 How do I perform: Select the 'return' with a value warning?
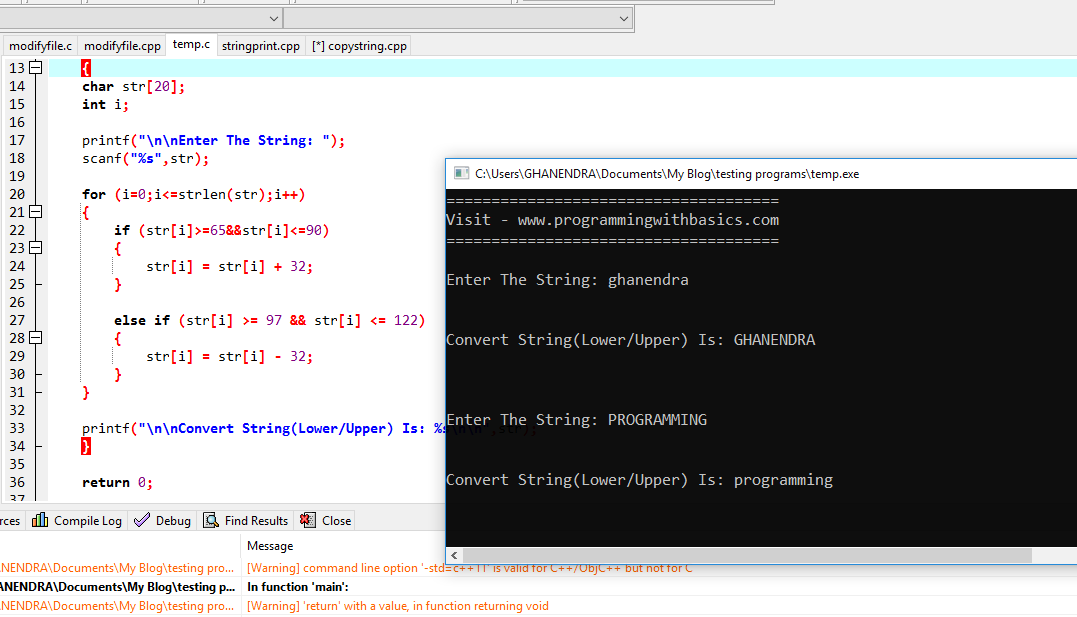397,606
